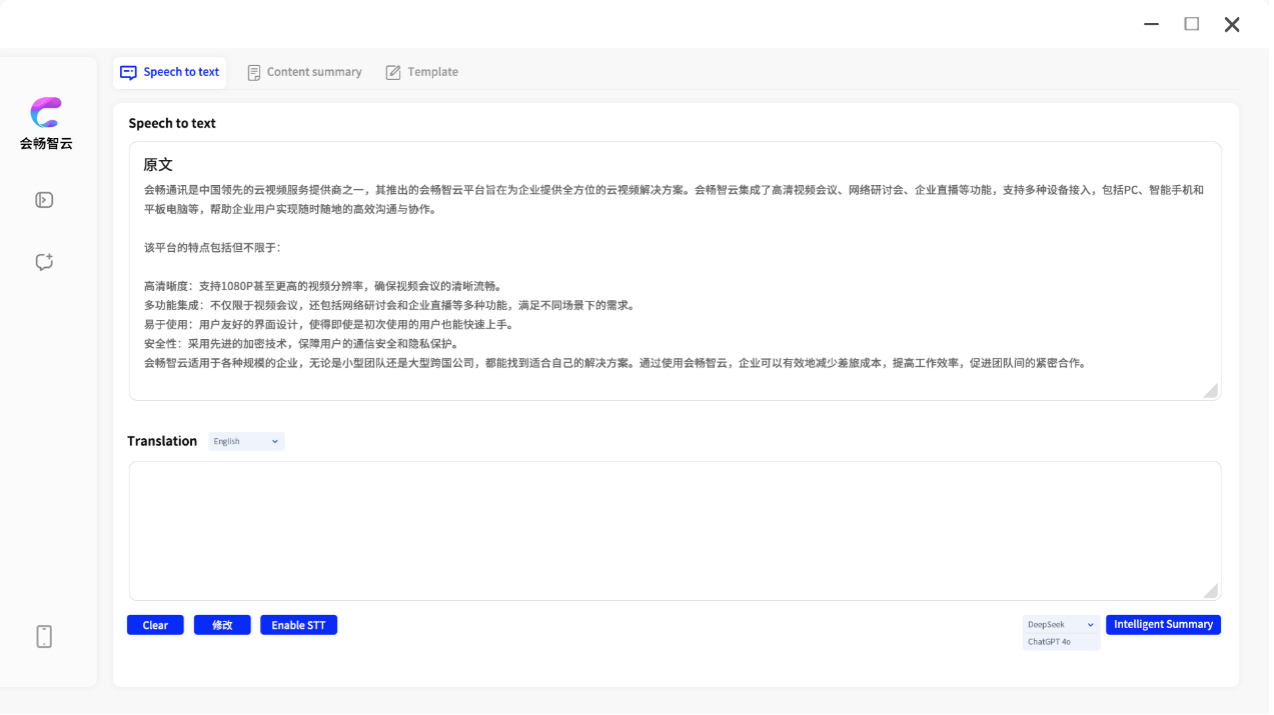Click the Enable STT button
This screenshot has height=715, width=1274.
(299, 625)
